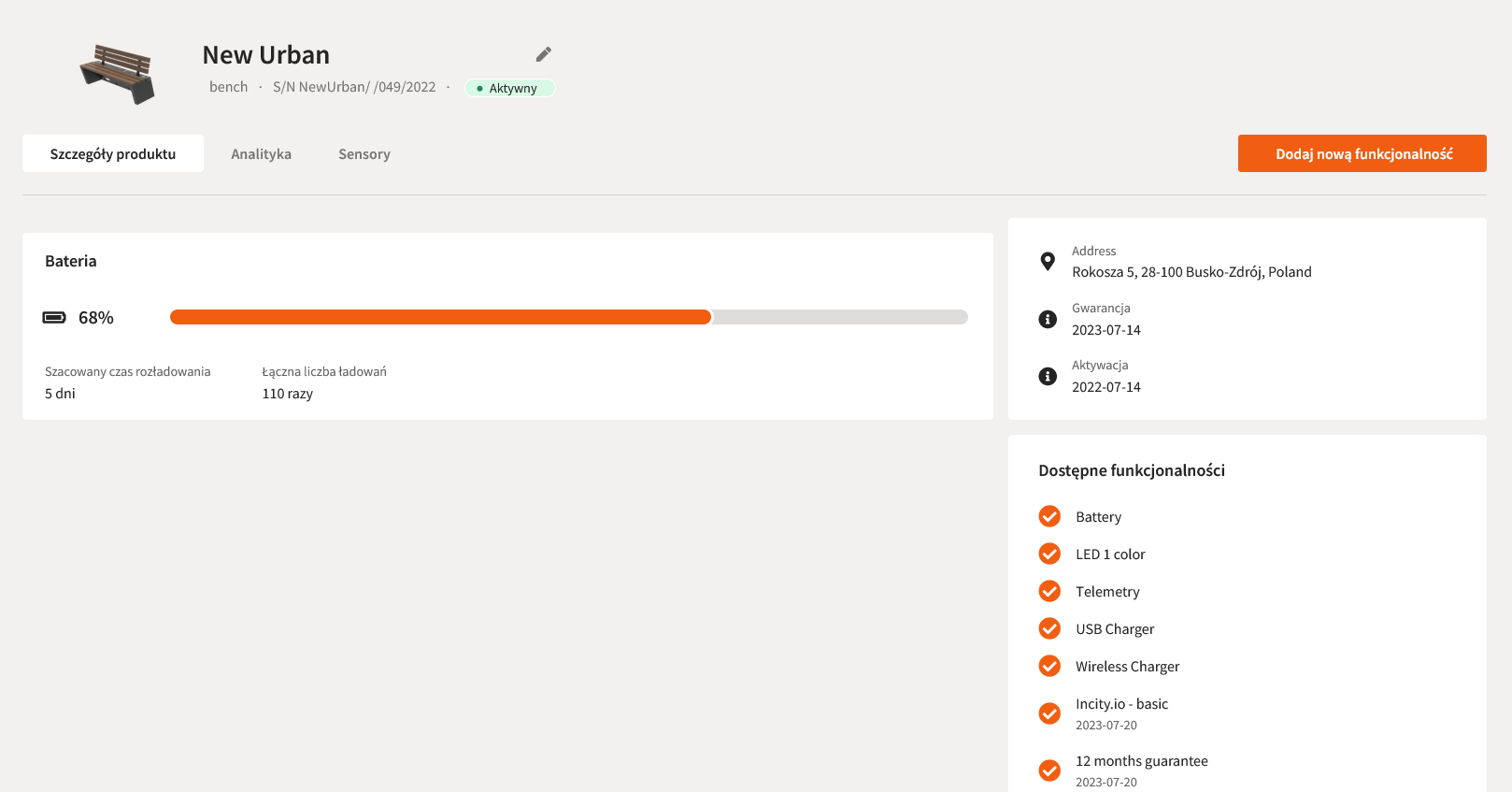Open the Szczegóły produktu tab
Viewport: 1512px width, 792px height.
coord(113,153)
